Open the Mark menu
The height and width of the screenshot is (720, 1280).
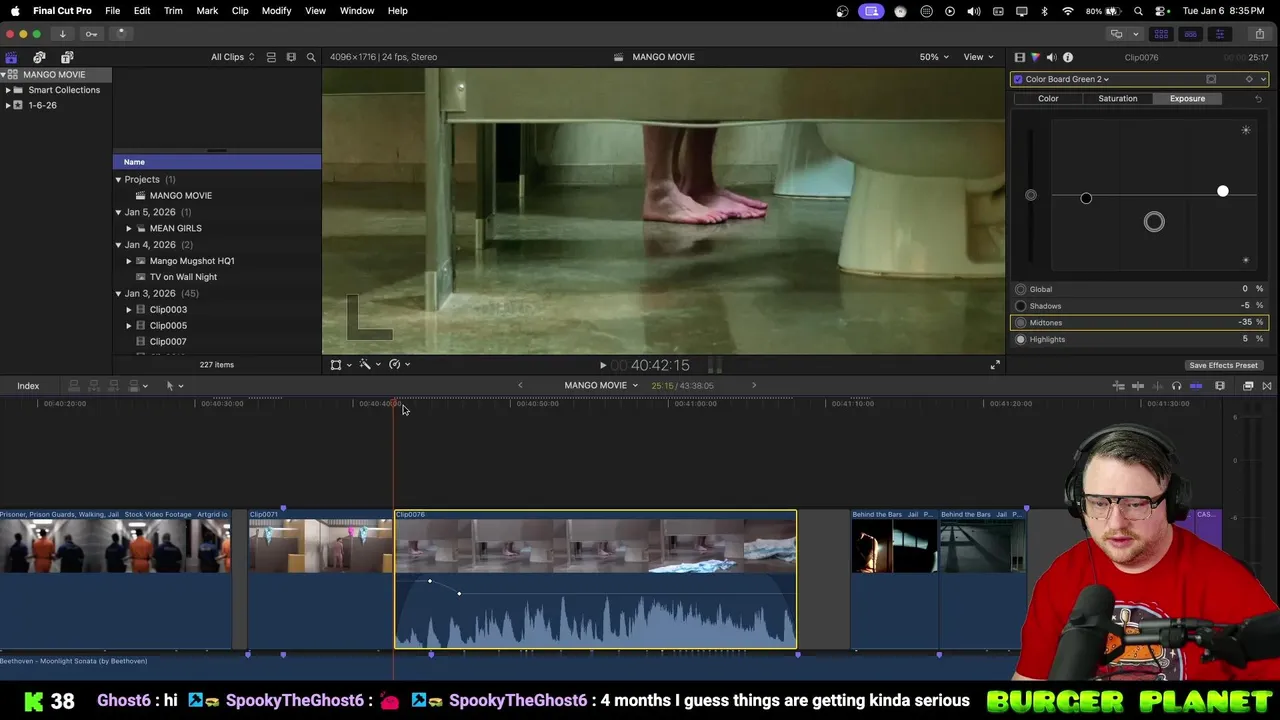(207, 11)
